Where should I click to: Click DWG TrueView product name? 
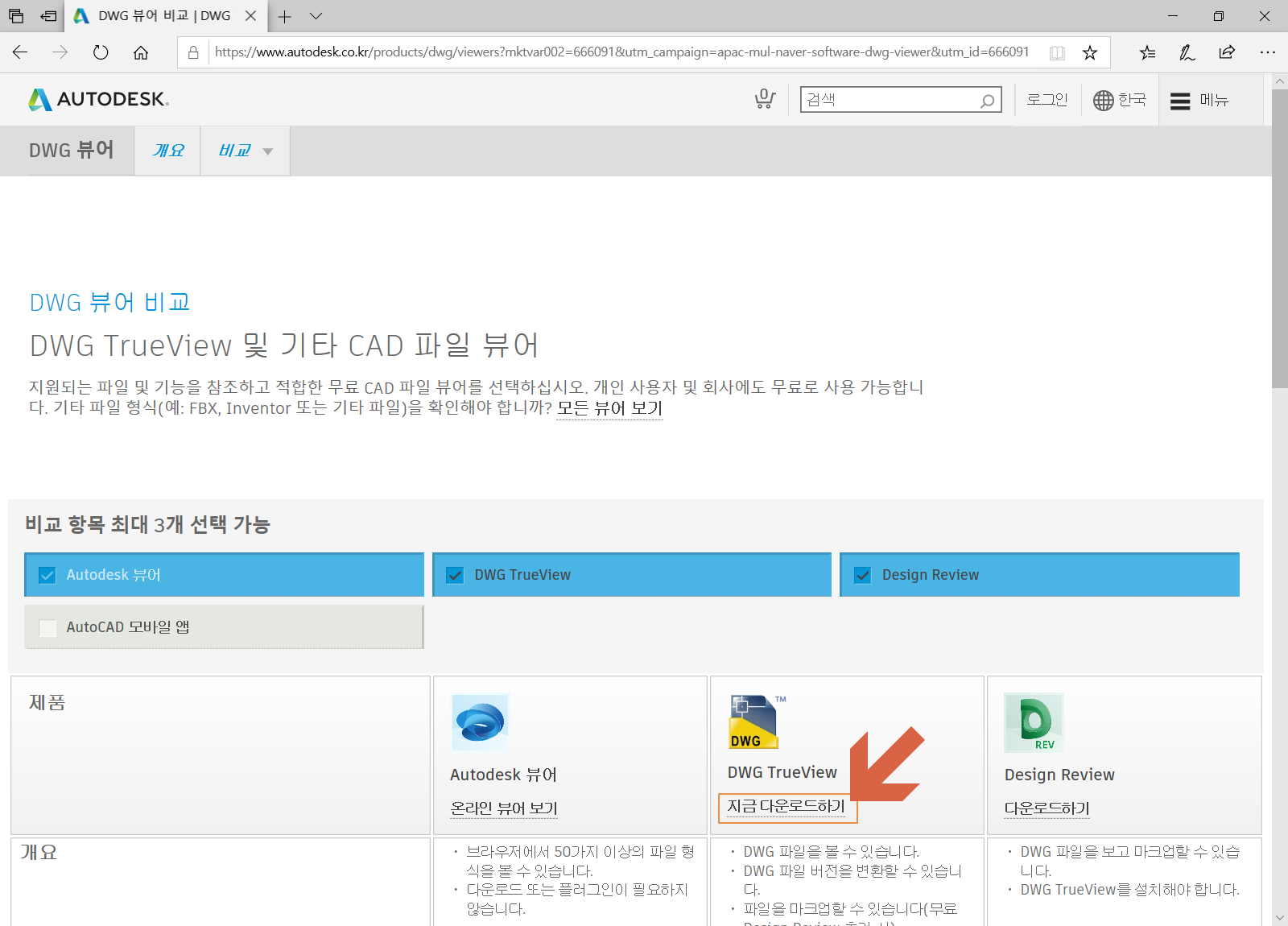point(782,772)
